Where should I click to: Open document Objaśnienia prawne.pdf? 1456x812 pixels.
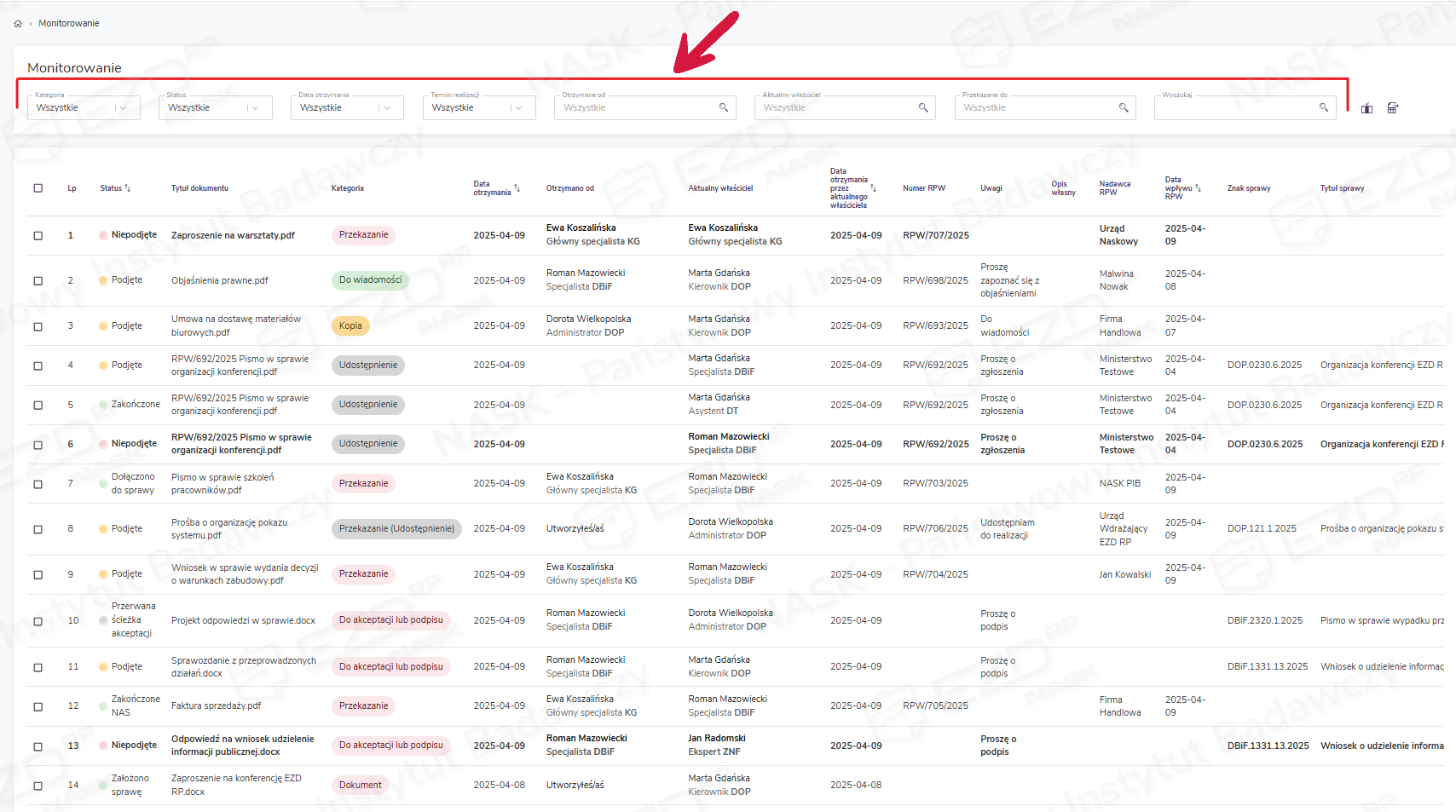click(219, 280)
